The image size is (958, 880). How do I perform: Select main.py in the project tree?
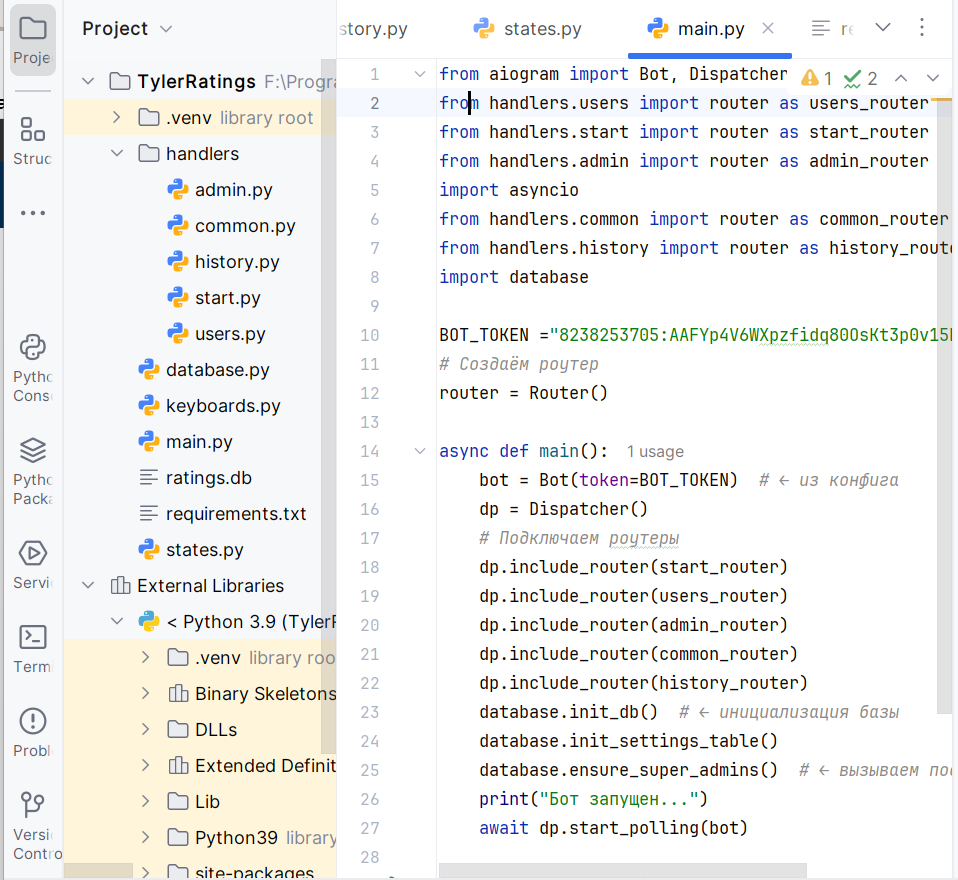(185, 442)
